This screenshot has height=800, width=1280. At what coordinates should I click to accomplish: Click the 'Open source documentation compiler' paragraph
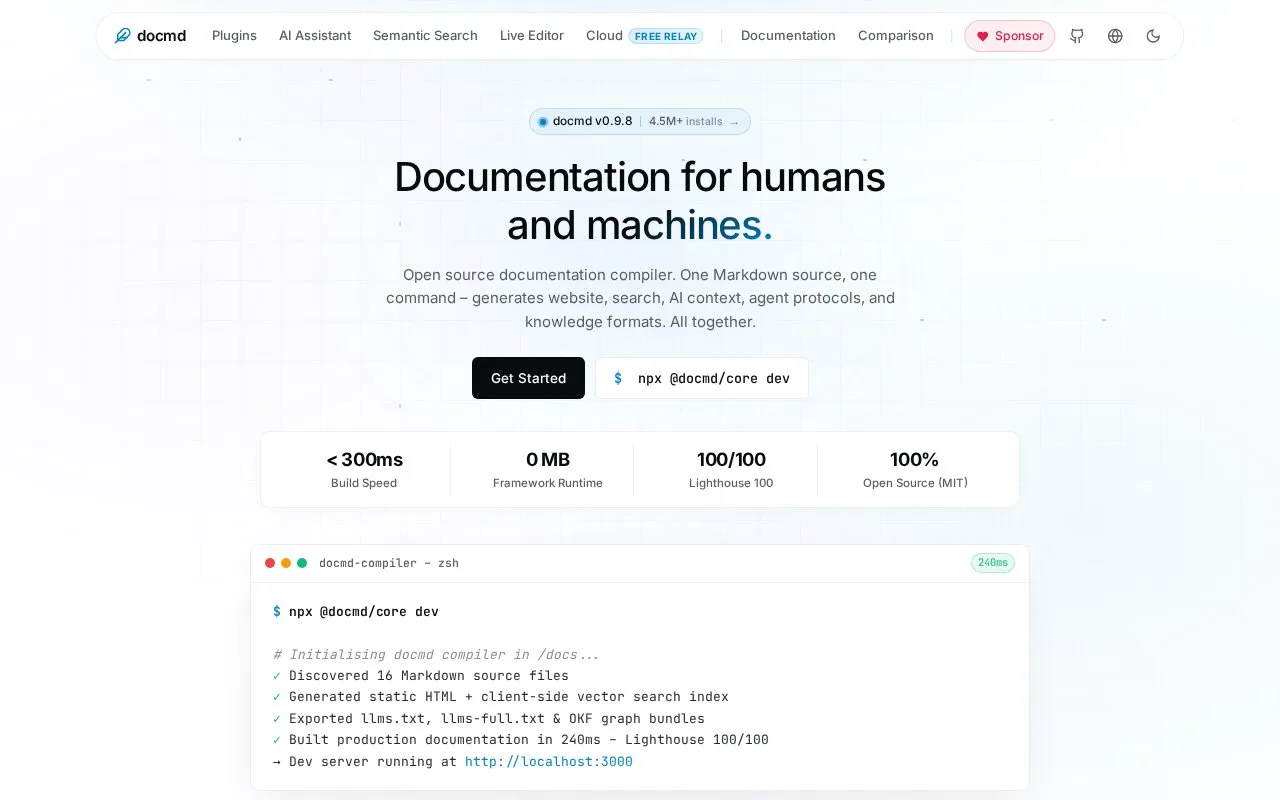[640, 298]
